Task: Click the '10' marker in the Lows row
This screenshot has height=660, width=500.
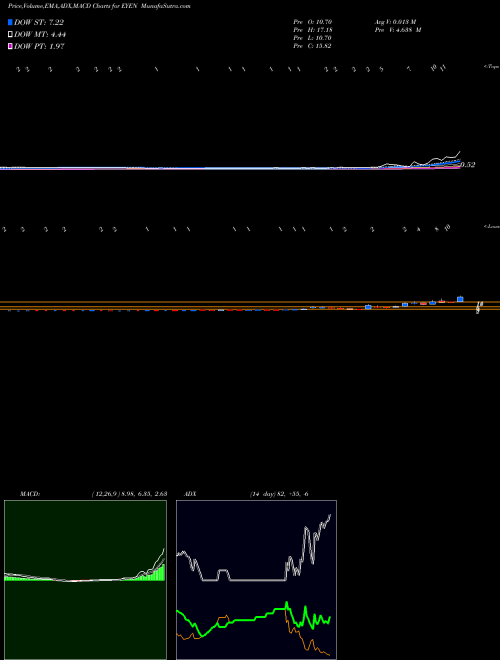Action: [447, 227]
